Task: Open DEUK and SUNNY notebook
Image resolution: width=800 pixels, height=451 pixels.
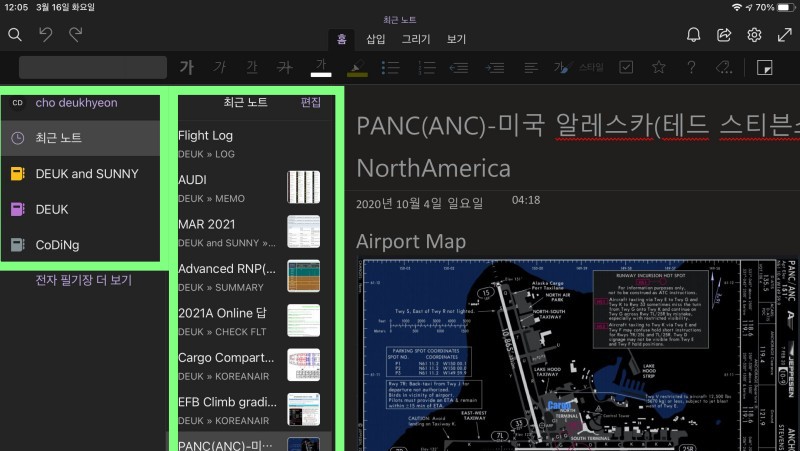Action: 81,173
